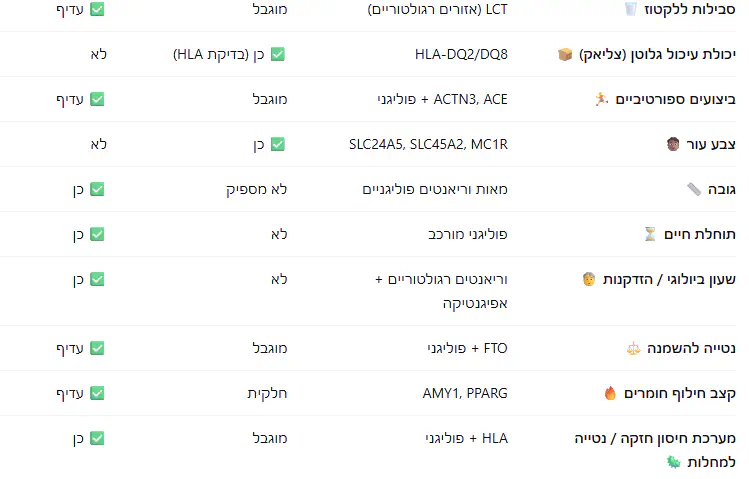Click the SLC24A5, SLC45A2, MC1R text
Viewport: 749px width, 479px height.
[x=428, y=144]
